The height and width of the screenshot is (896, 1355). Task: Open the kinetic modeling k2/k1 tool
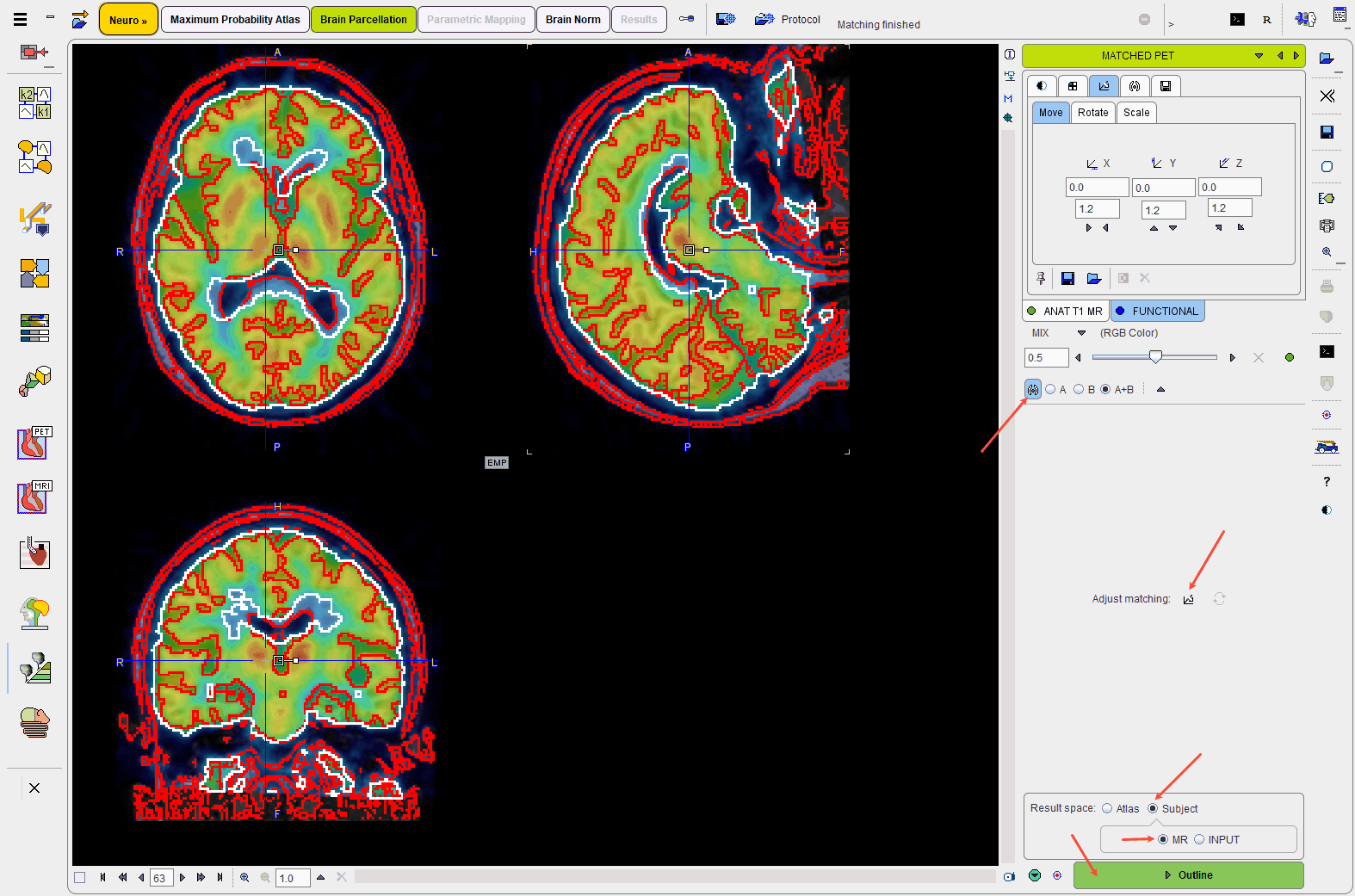click(x=34, y=102)
